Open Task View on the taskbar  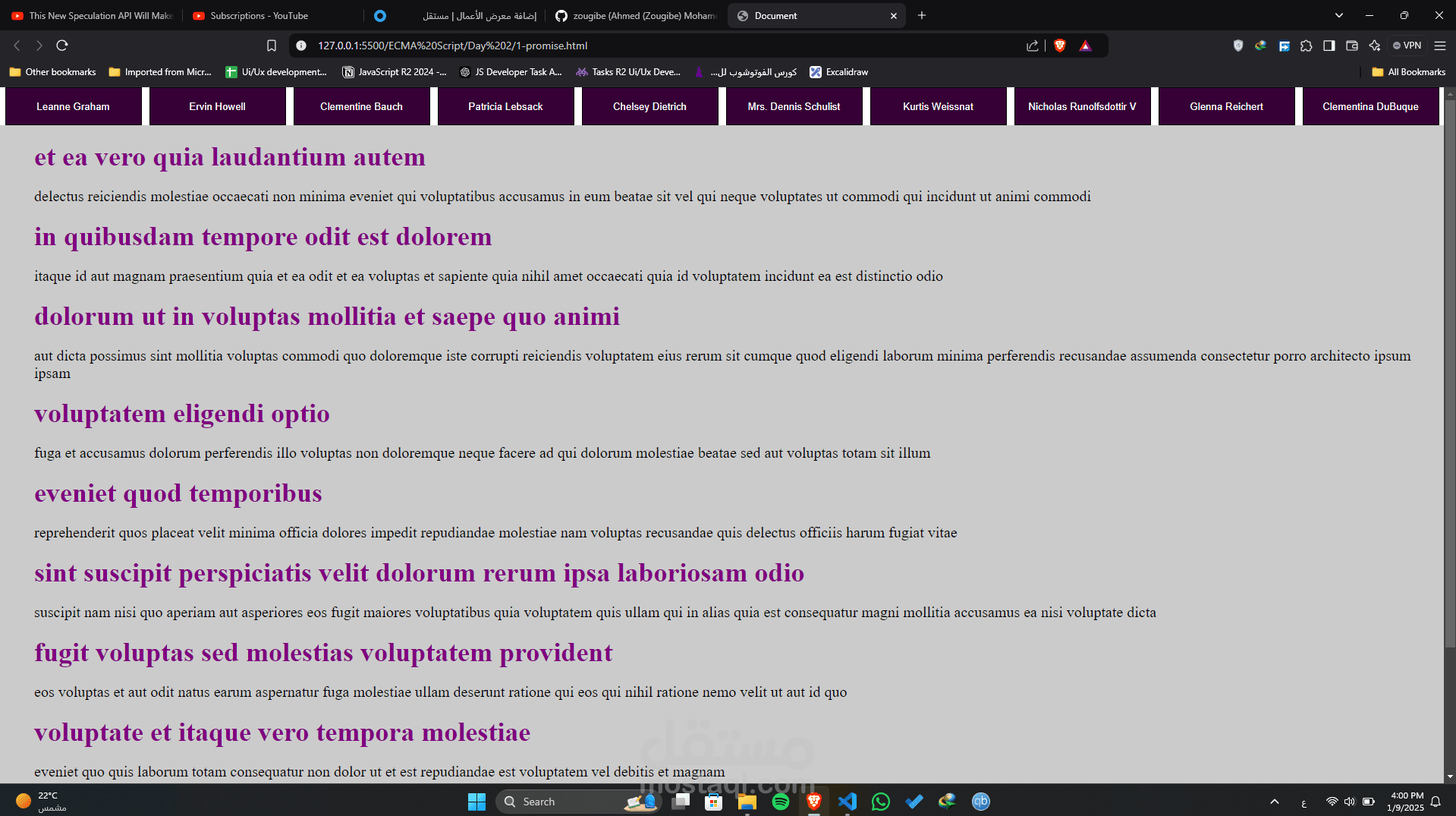pyautogui.click(x=681, y=802)
